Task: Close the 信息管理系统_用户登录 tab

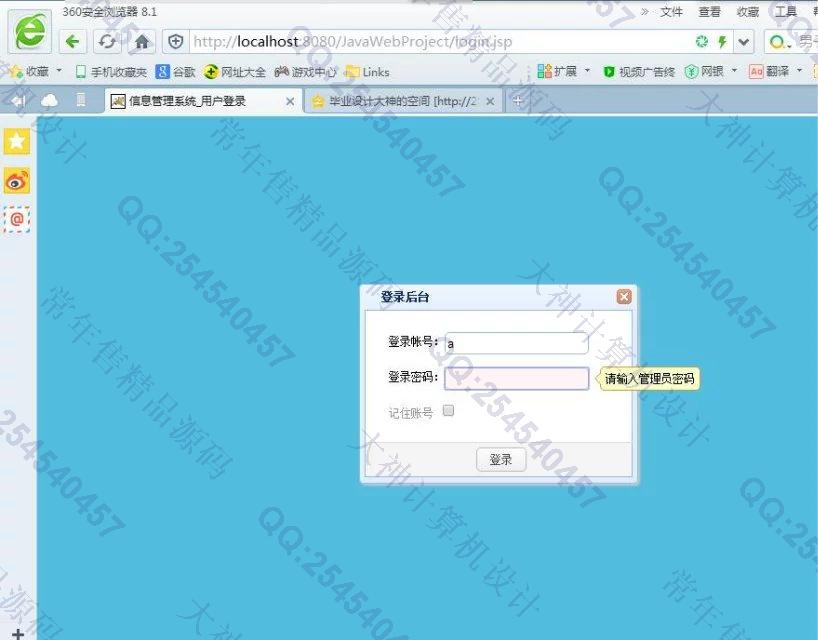Action: coord(290,101)
